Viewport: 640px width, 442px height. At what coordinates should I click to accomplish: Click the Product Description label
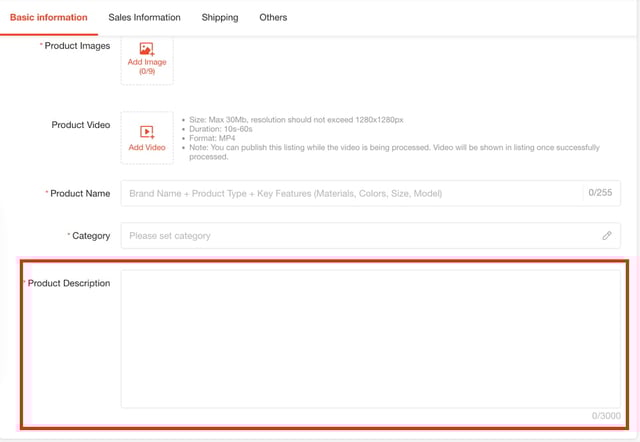69,283
